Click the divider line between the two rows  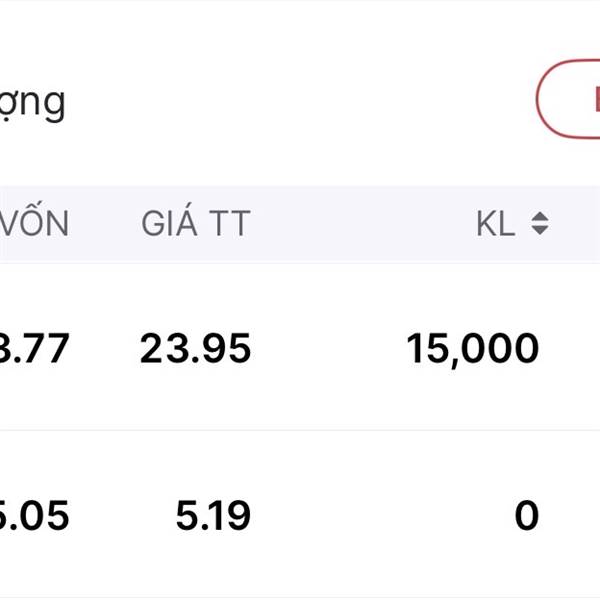click(x=300, y=431)
